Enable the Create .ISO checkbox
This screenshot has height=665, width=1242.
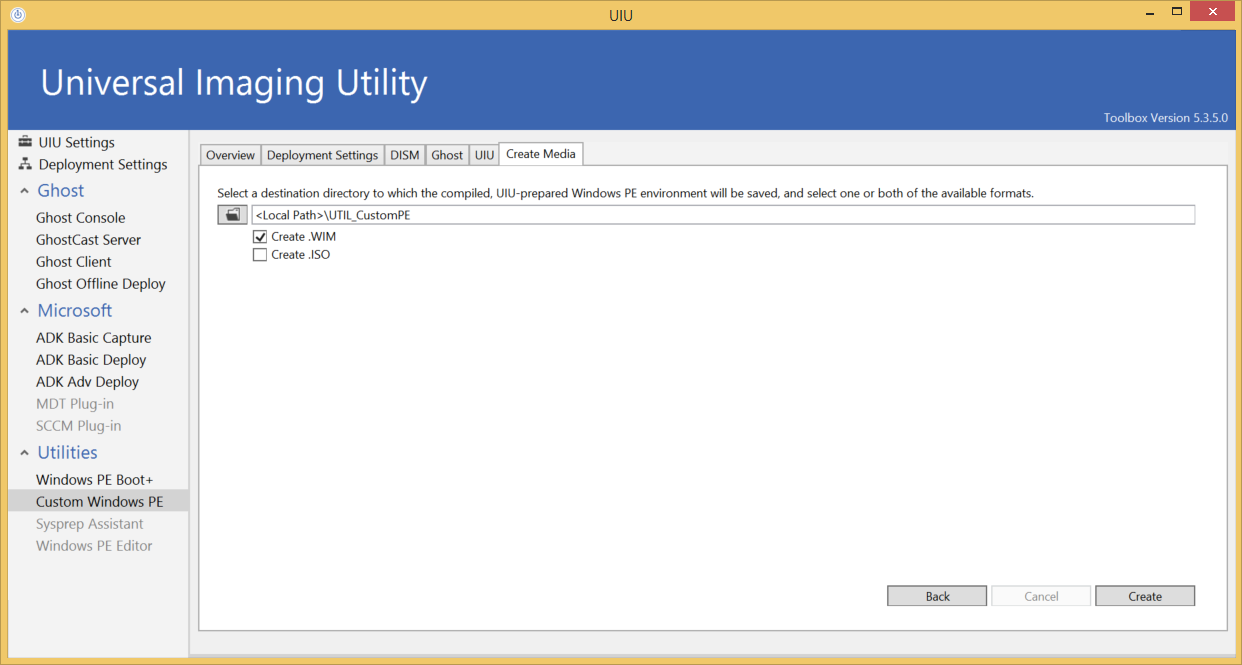tap(260, 255)
